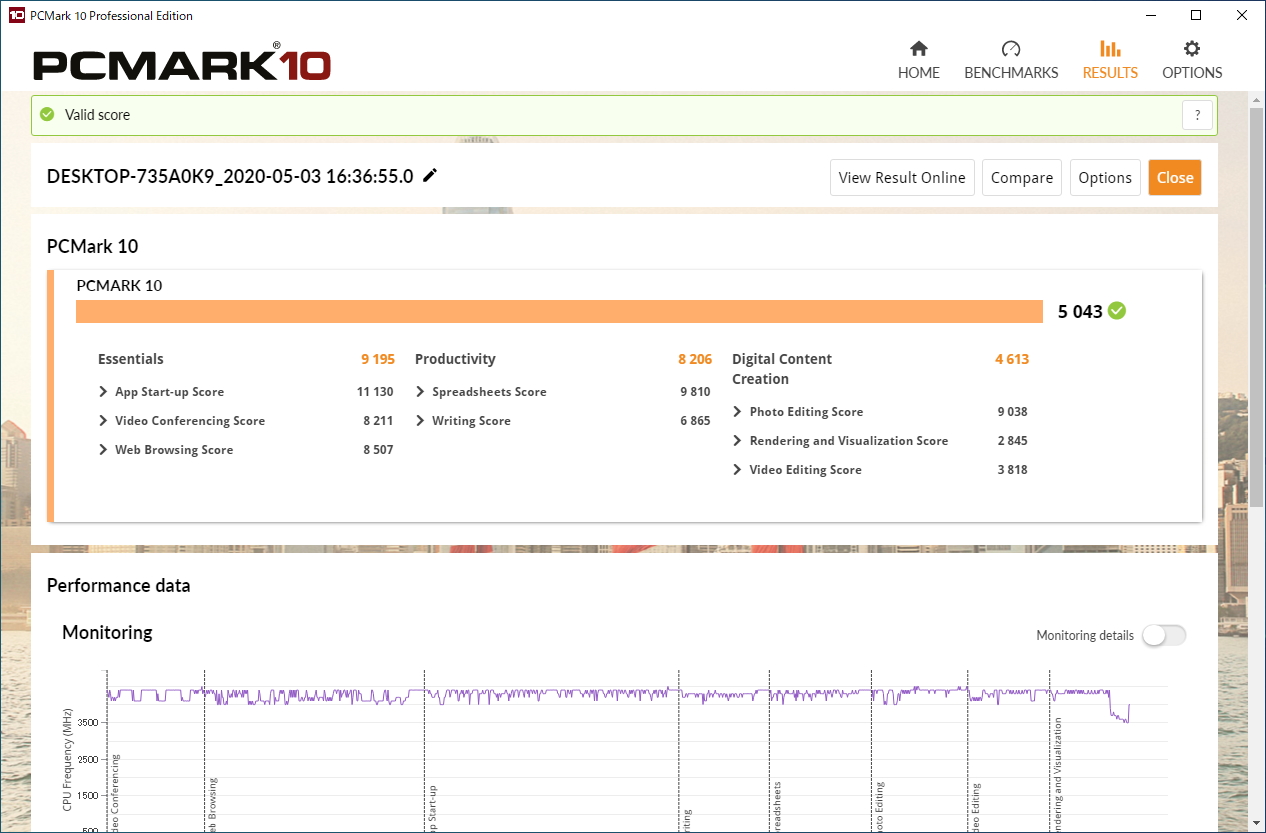Open Benchmarks via the gauge icon
Viewport: 1266px width, 833px height.
tap(1010, 49)
